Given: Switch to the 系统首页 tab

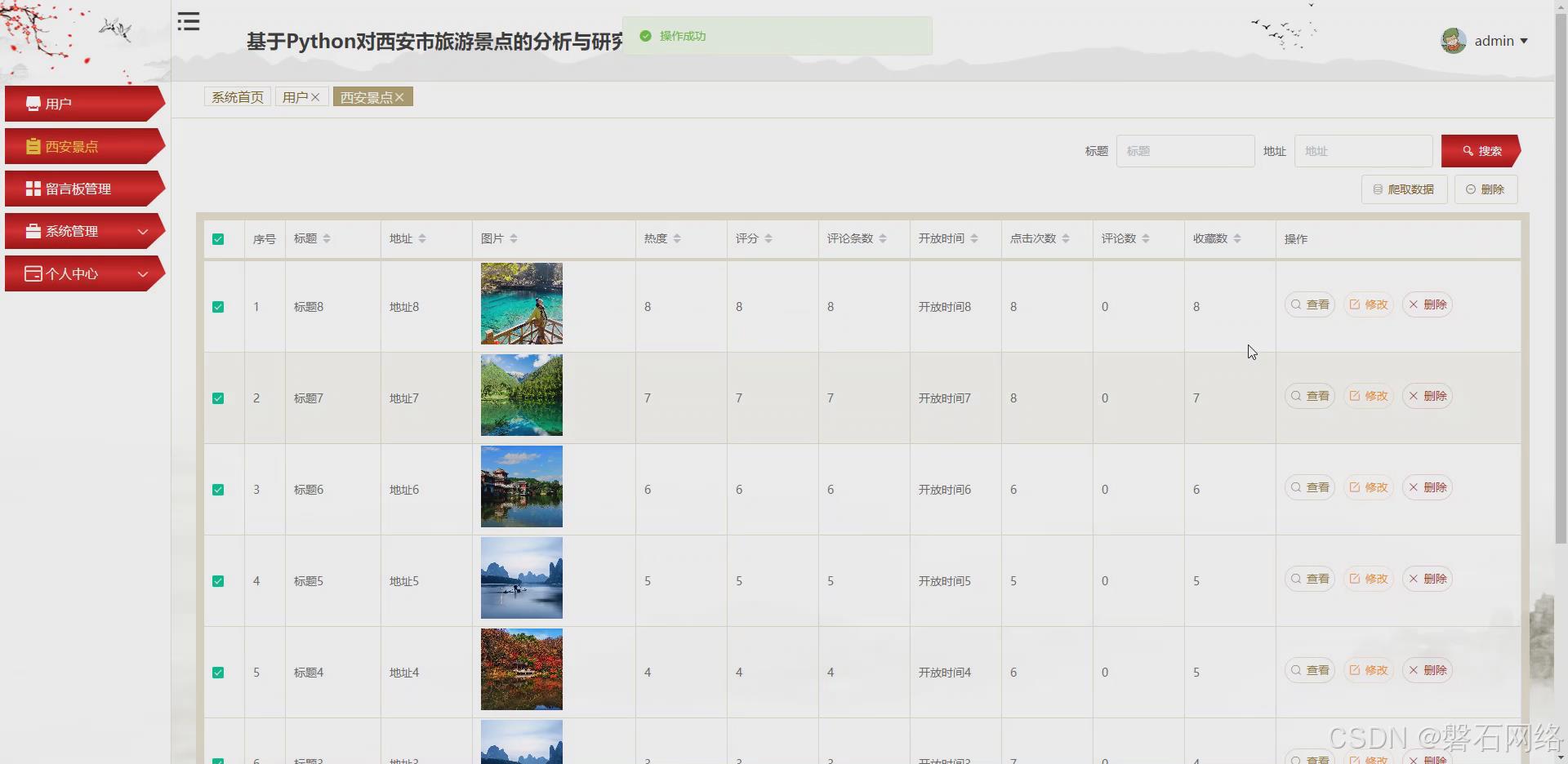Looking at the screenshot, I should pos(238,97).
